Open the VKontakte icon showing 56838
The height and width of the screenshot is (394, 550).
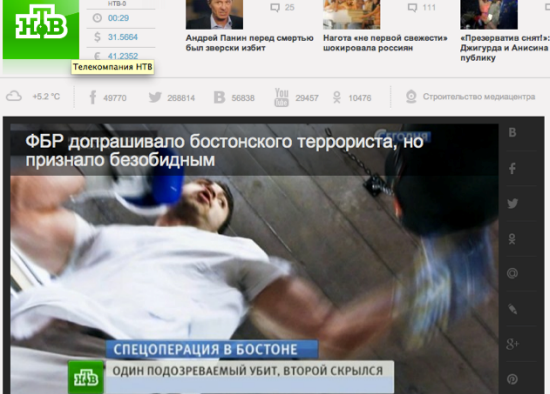(x=219, y=97)
